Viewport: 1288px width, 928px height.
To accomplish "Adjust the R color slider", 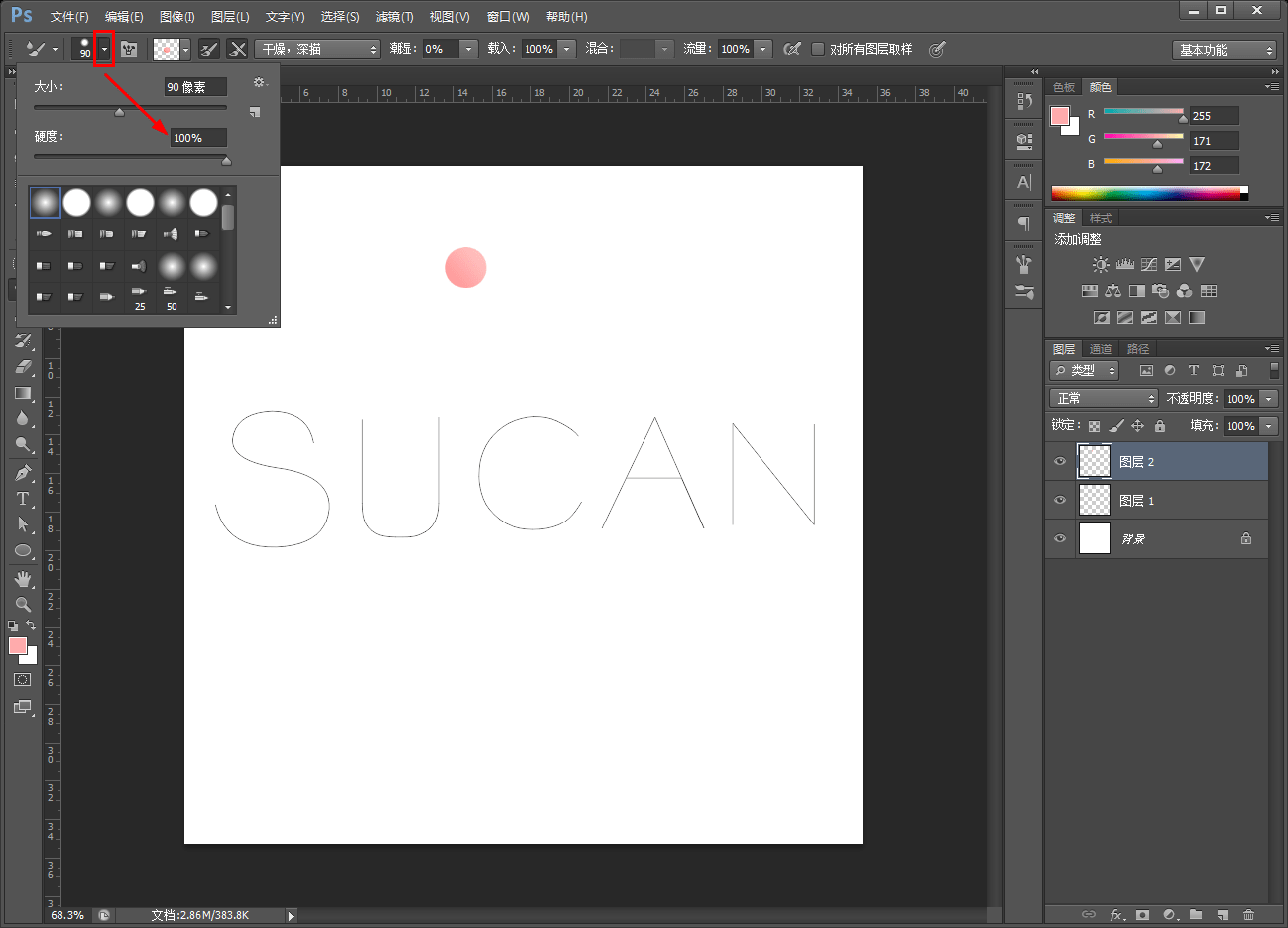I will [x=1183, y=119].
